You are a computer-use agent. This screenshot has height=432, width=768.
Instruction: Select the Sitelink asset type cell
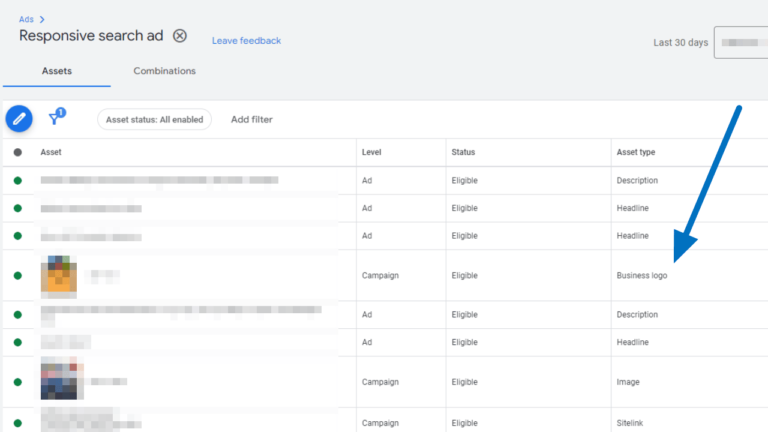[630, 423]
